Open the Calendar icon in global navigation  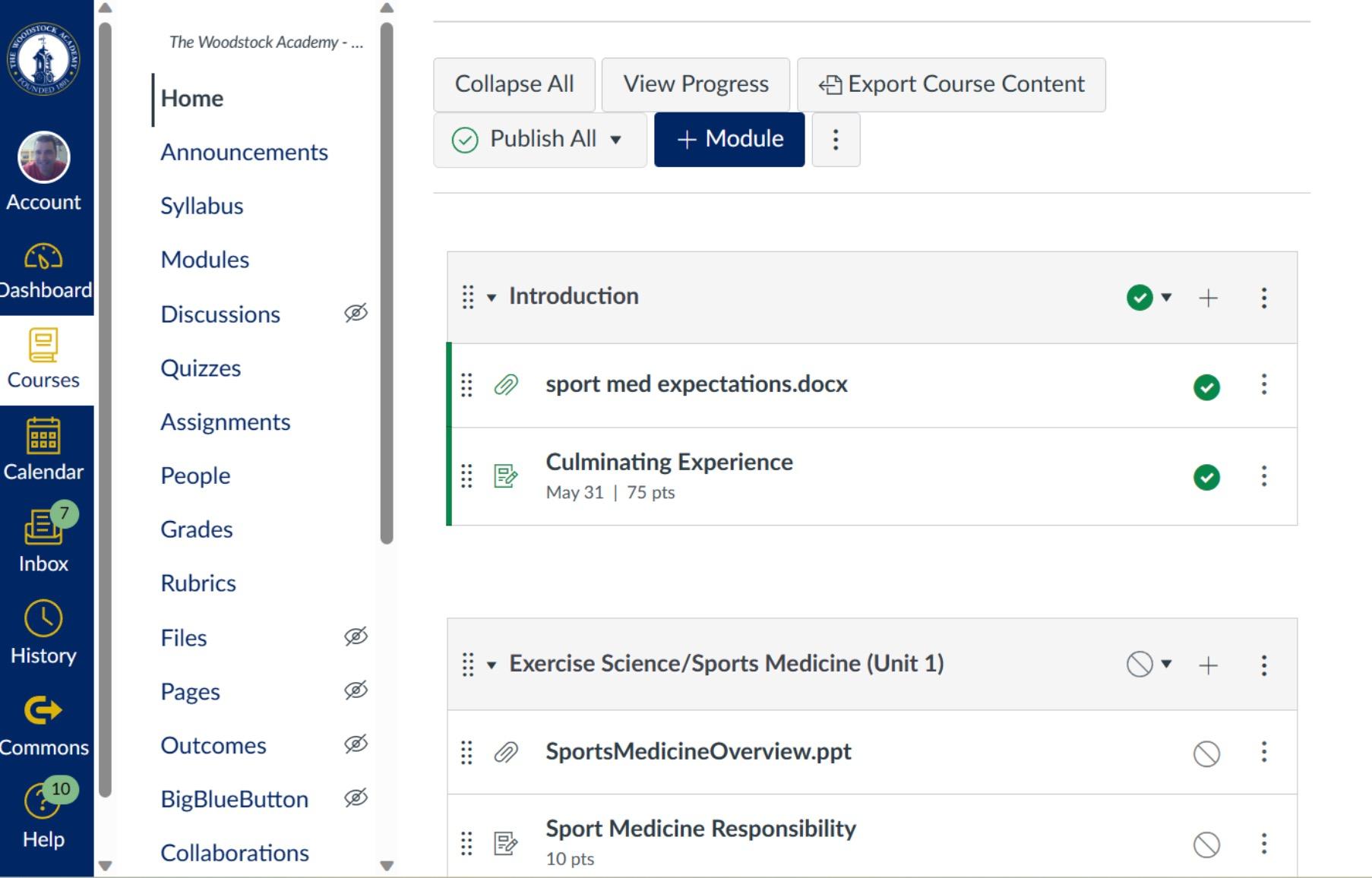(x=43, y=436)
